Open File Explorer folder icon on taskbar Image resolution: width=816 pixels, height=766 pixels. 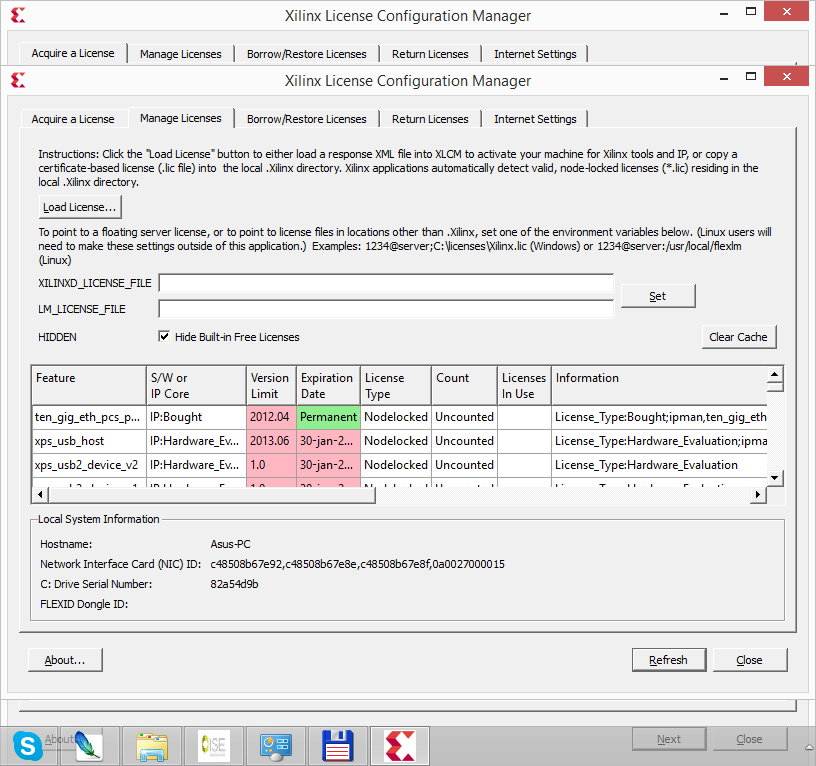click(x=152, y=746)
